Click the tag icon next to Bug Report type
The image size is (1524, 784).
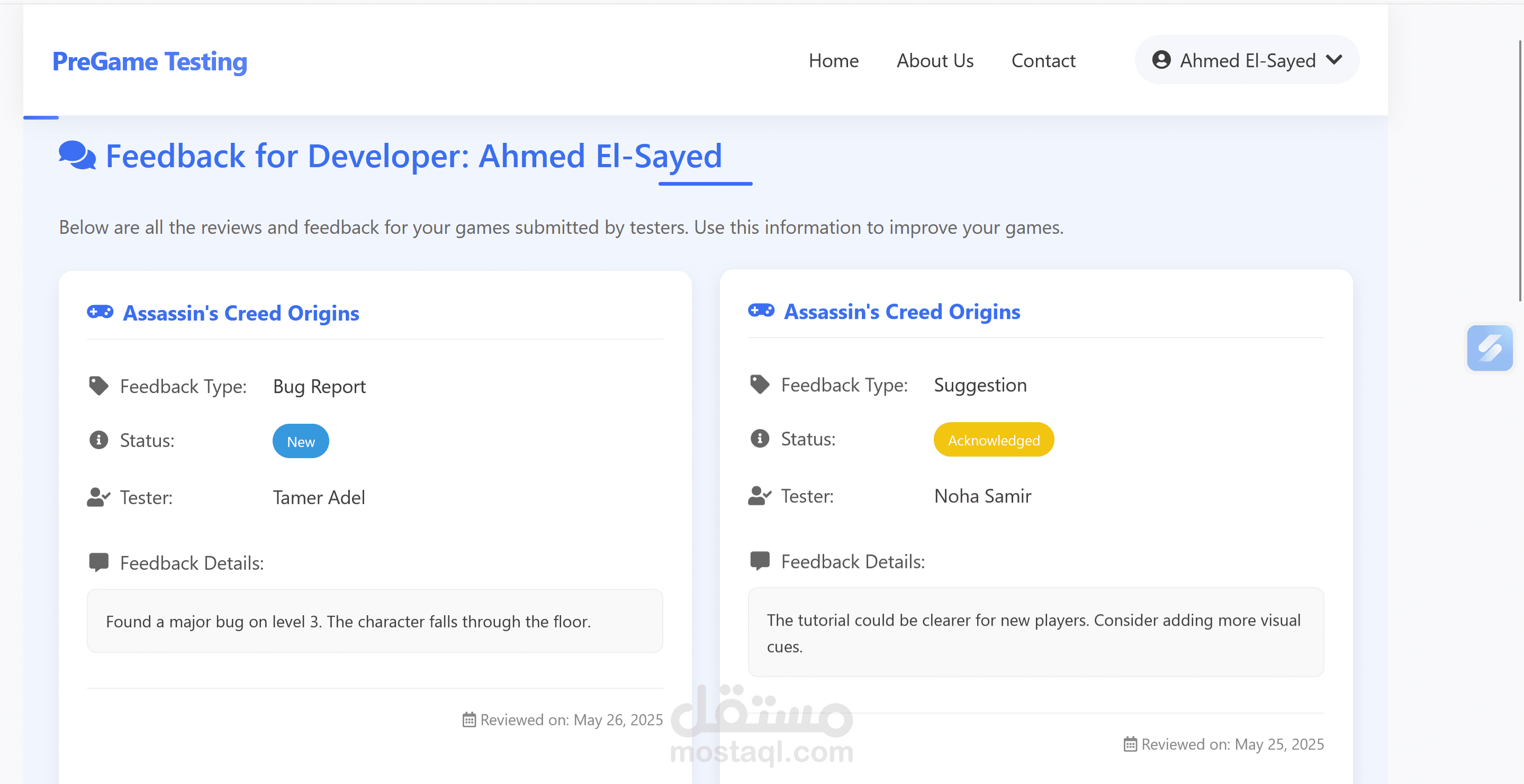[98, 386]
